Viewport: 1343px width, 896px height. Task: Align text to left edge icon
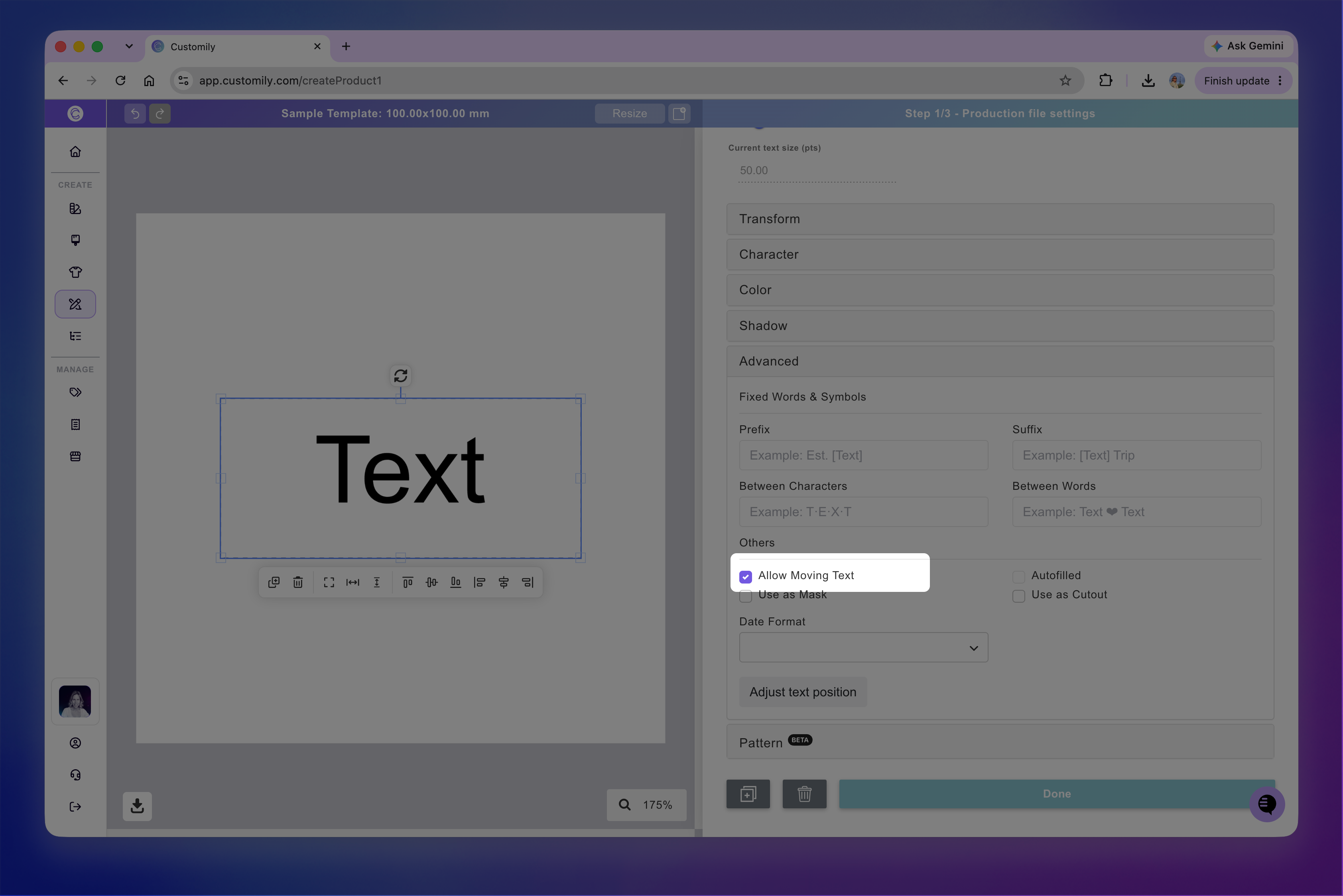coord(480,582)
